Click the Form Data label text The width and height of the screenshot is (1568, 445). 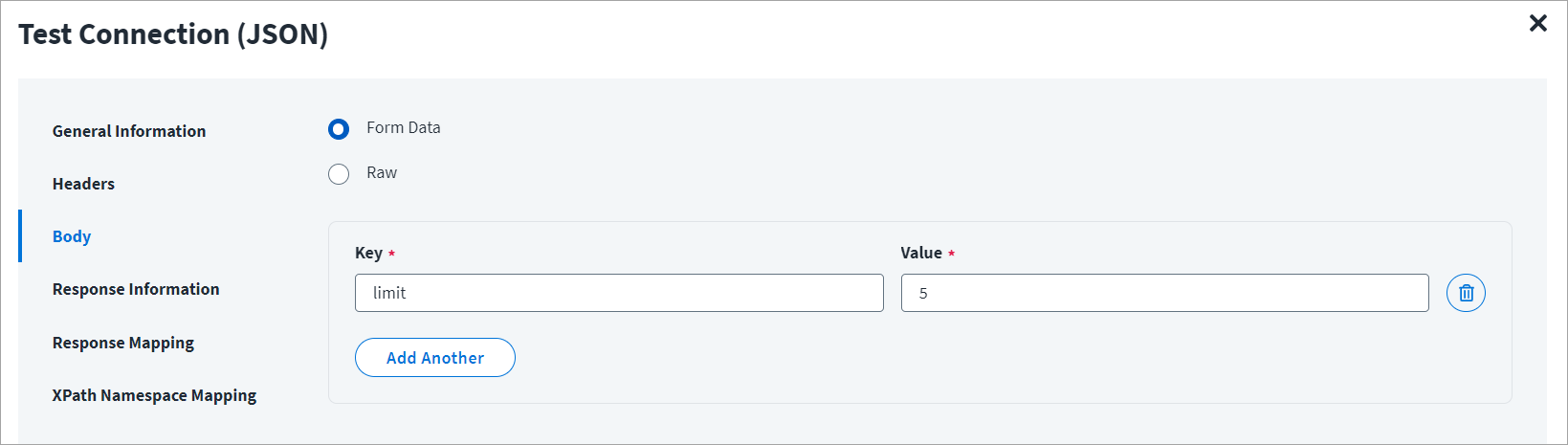click(x=404, y=127)
